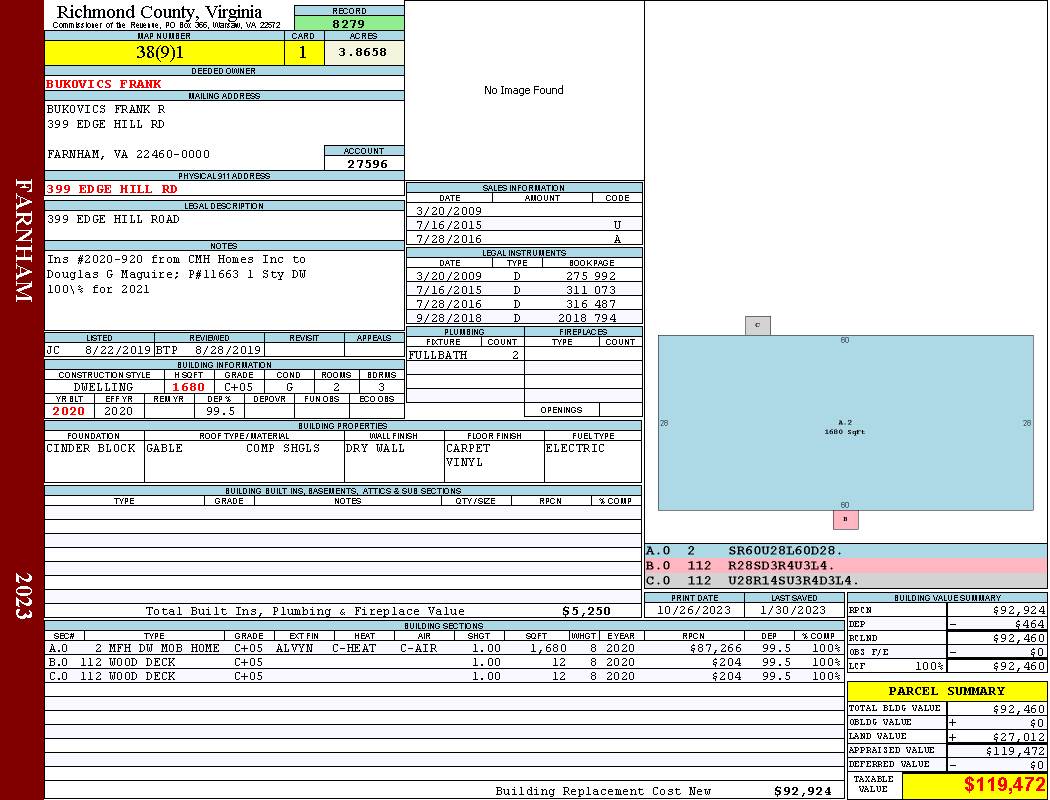Screen dimensions: 1050x800
Task: Click the FULLBATH plumbing fixture entry
Action: [438, 355]
